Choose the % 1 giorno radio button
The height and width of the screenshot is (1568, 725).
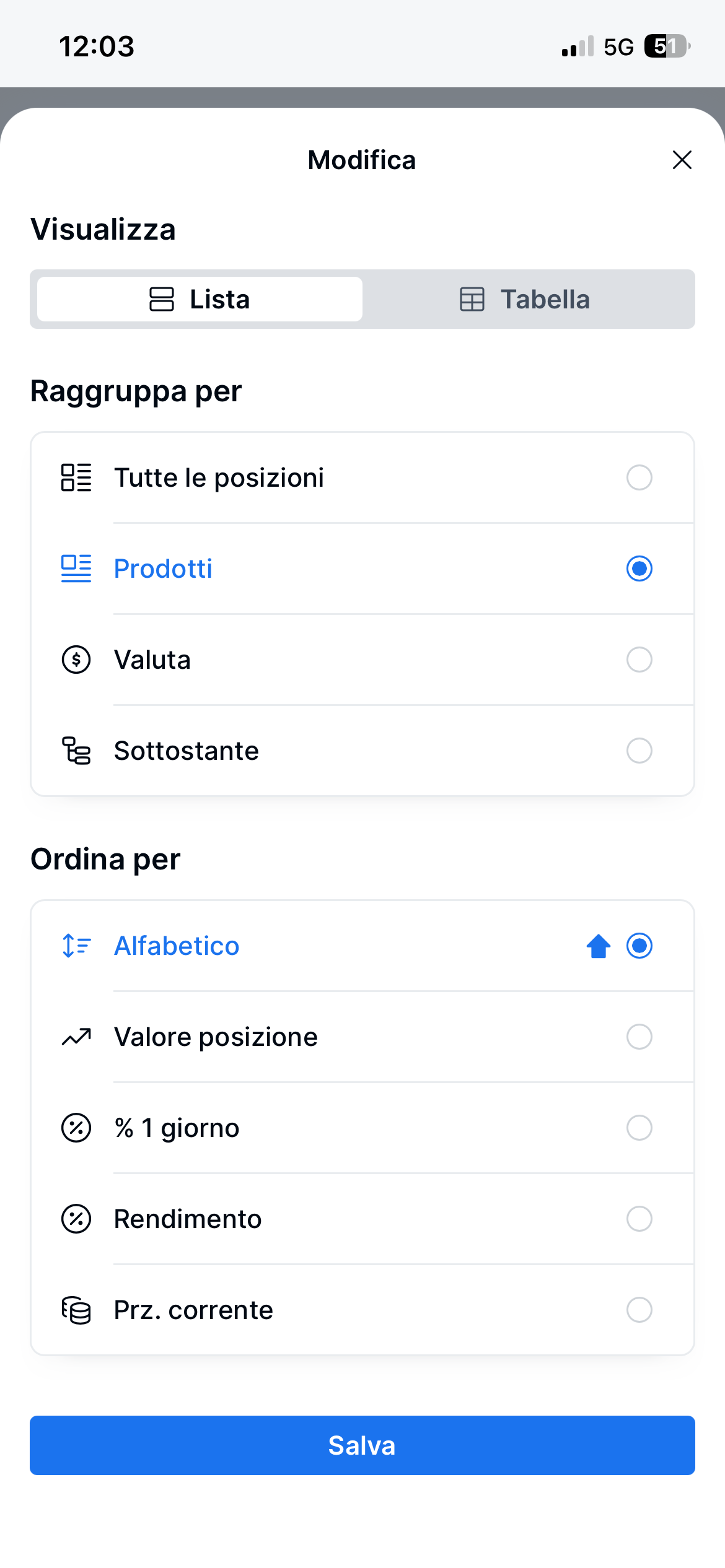pos(639,1128)
